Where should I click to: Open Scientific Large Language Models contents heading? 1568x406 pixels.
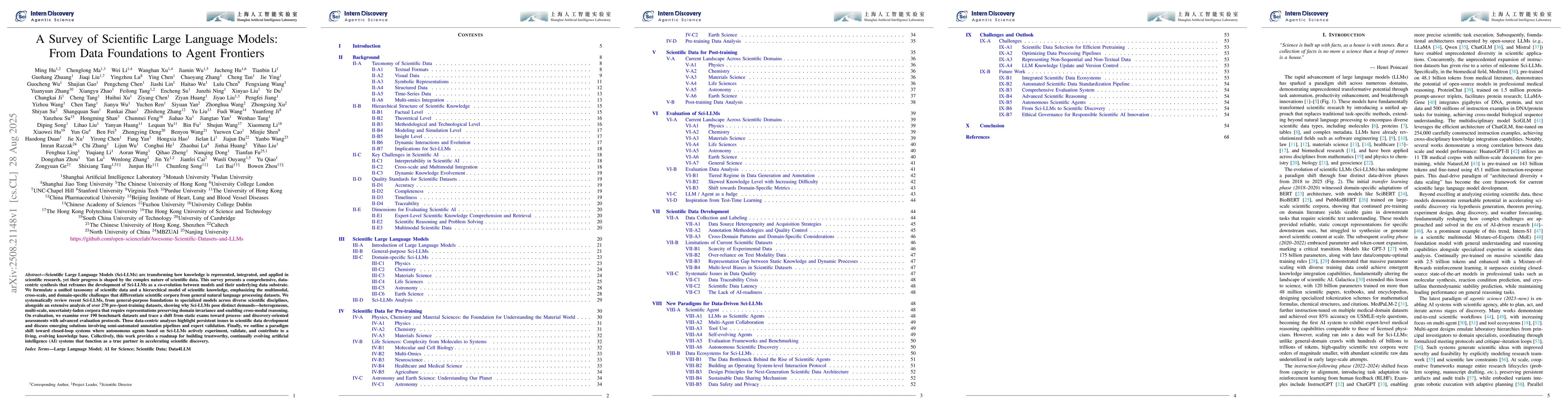(x=390, y=239)
